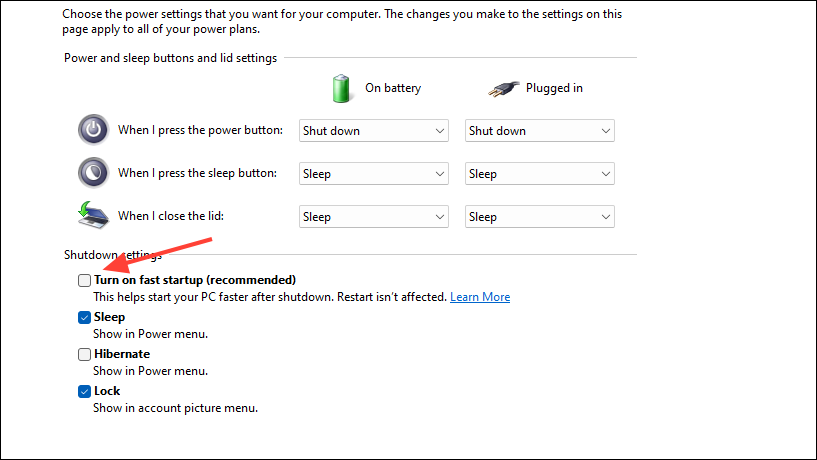Viewport: 817px width, 460px height.
Task: Click the power plug icon
Action: (x=504, y=89)
